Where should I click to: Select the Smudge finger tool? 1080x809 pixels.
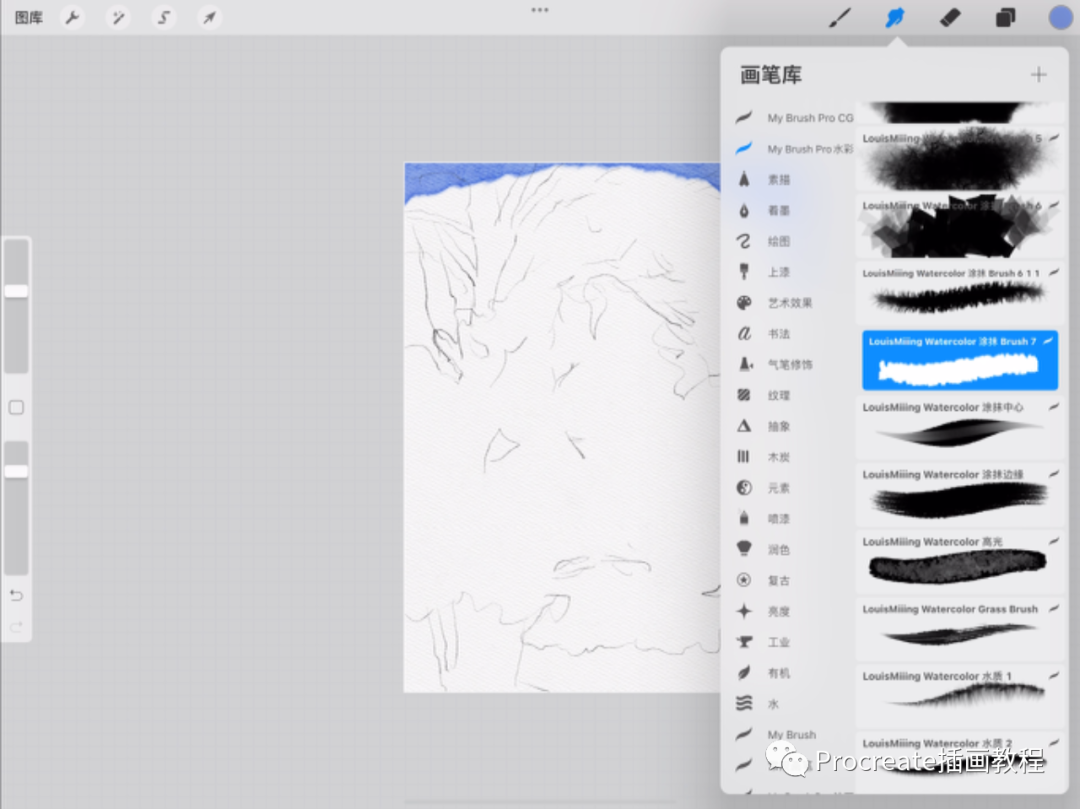(895, 17)
